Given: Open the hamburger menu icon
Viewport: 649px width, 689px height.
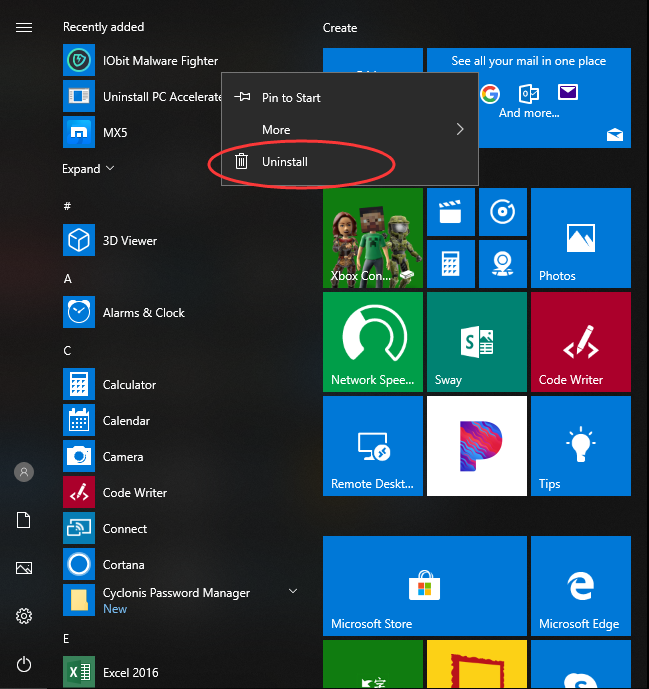Looking at the screenshot, I should (x=24, y=28).
